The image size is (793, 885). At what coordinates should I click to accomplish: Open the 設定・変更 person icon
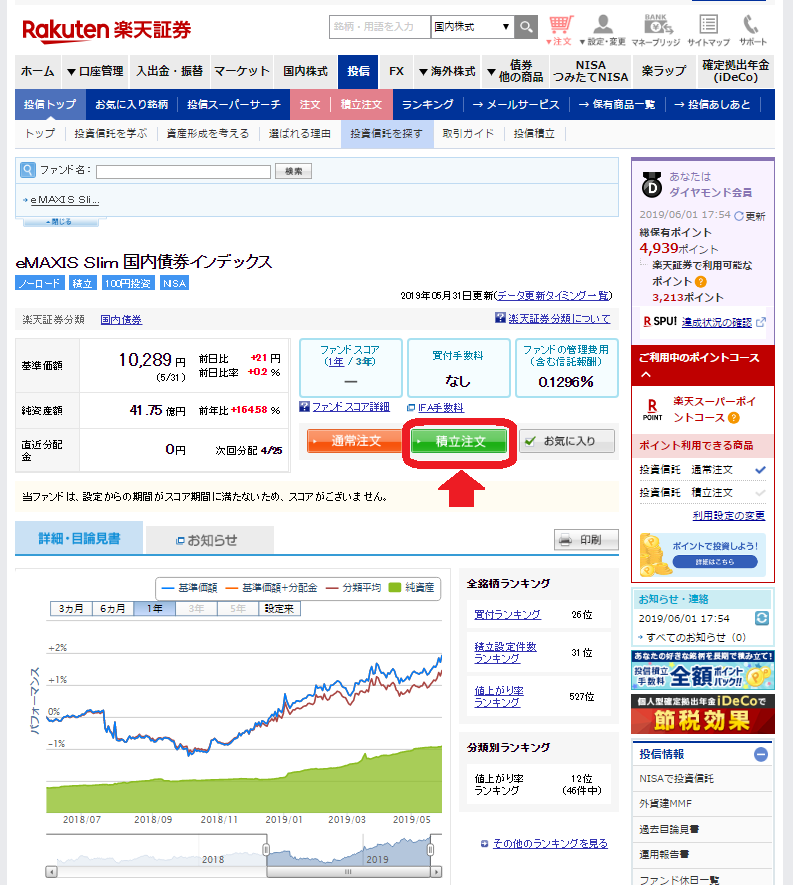(x=603, y=30)
